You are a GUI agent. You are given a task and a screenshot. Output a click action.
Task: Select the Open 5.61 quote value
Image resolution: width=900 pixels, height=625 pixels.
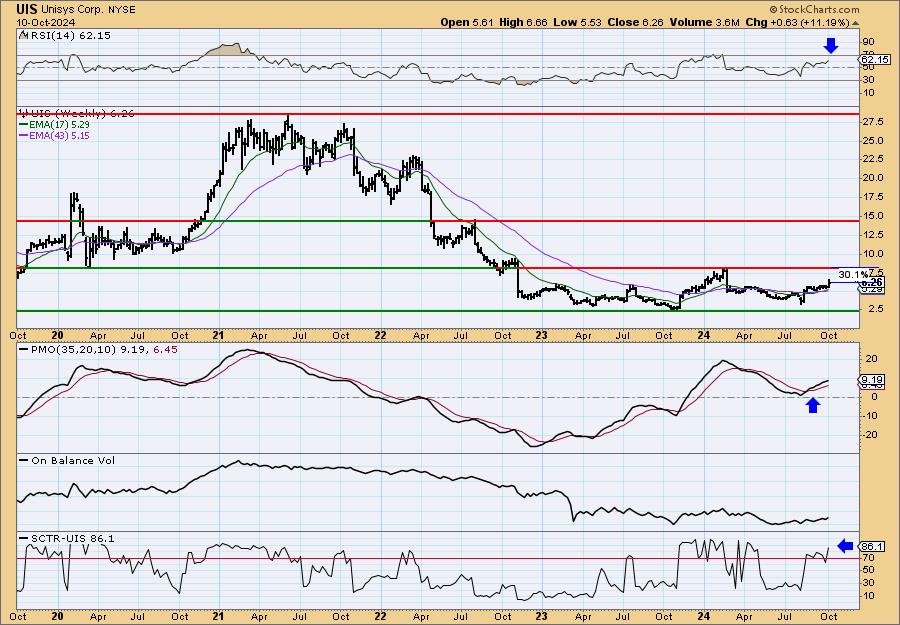pos(466,22)
